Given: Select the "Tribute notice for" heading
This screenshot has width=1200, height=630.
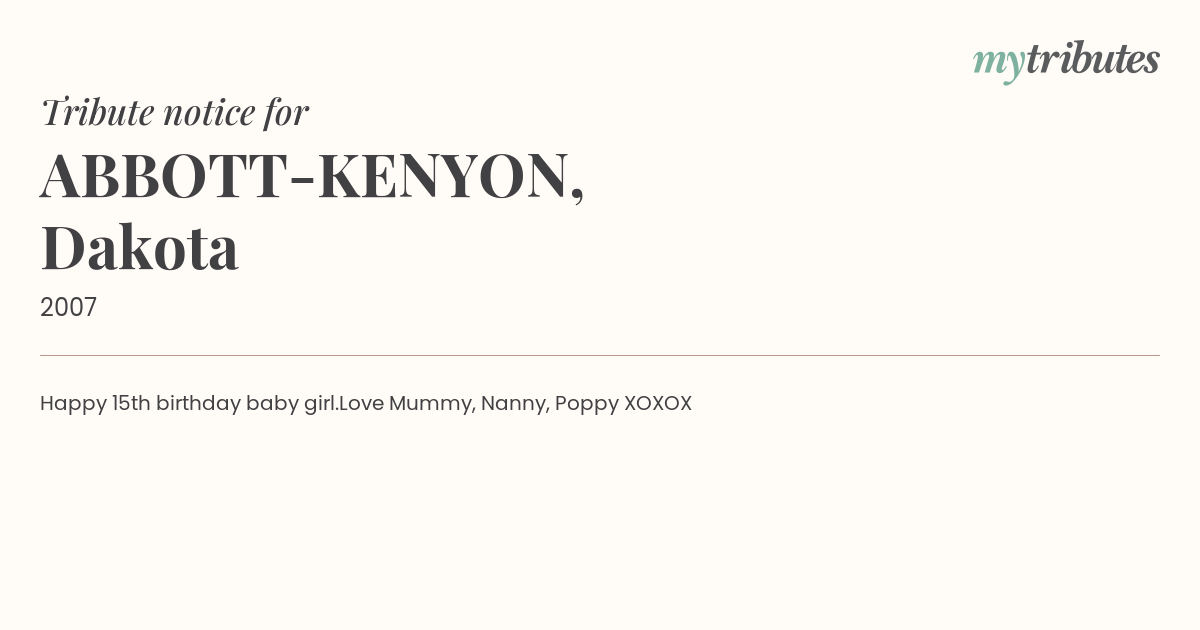Looking at the screenshot, I should [174, 112].
